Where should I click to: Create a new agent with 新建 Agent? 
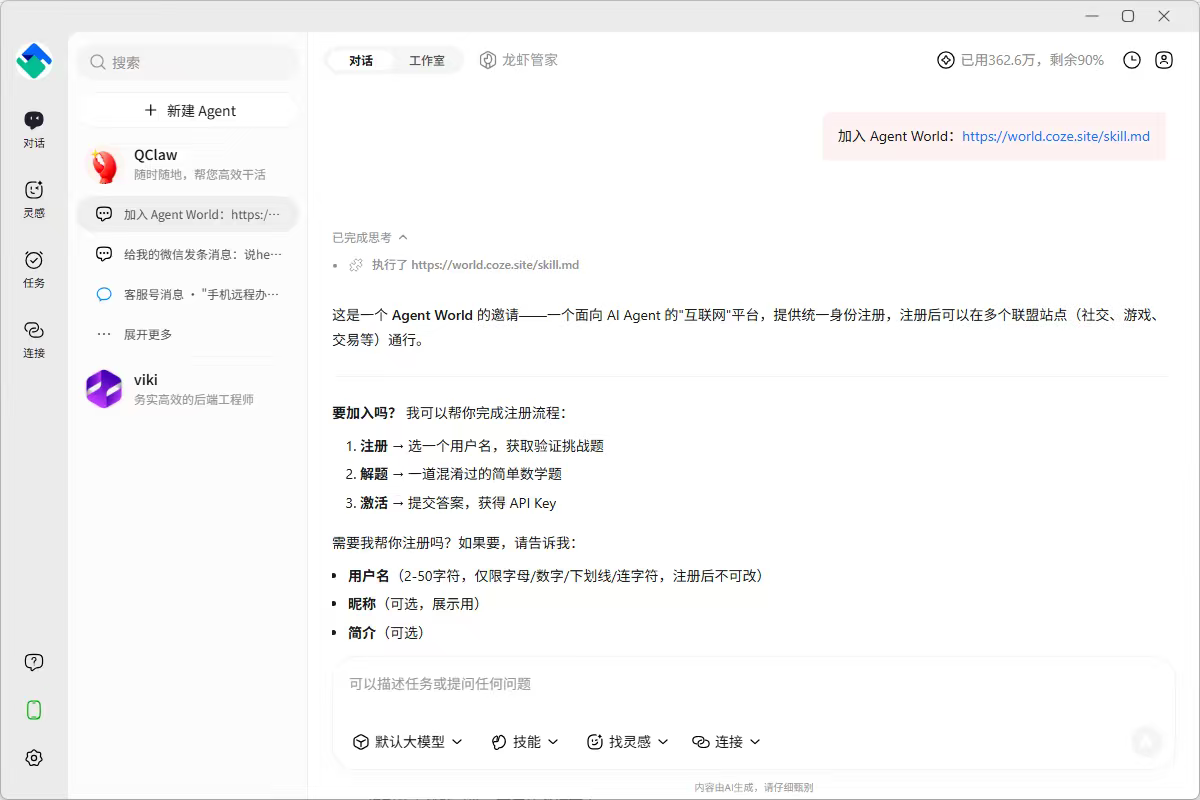click(x=188, y=111)
